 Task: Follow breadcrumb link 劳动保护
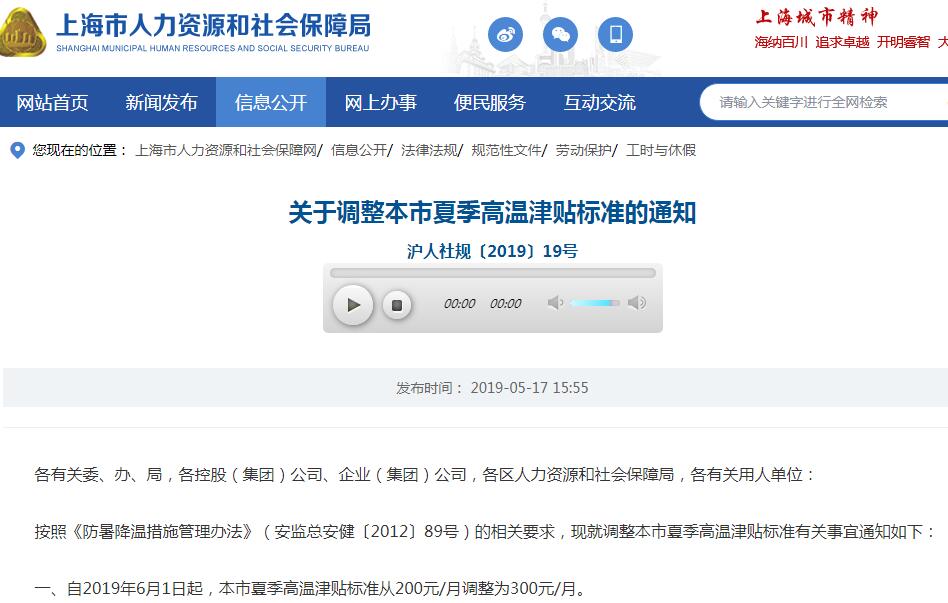[x=583, y=150]
